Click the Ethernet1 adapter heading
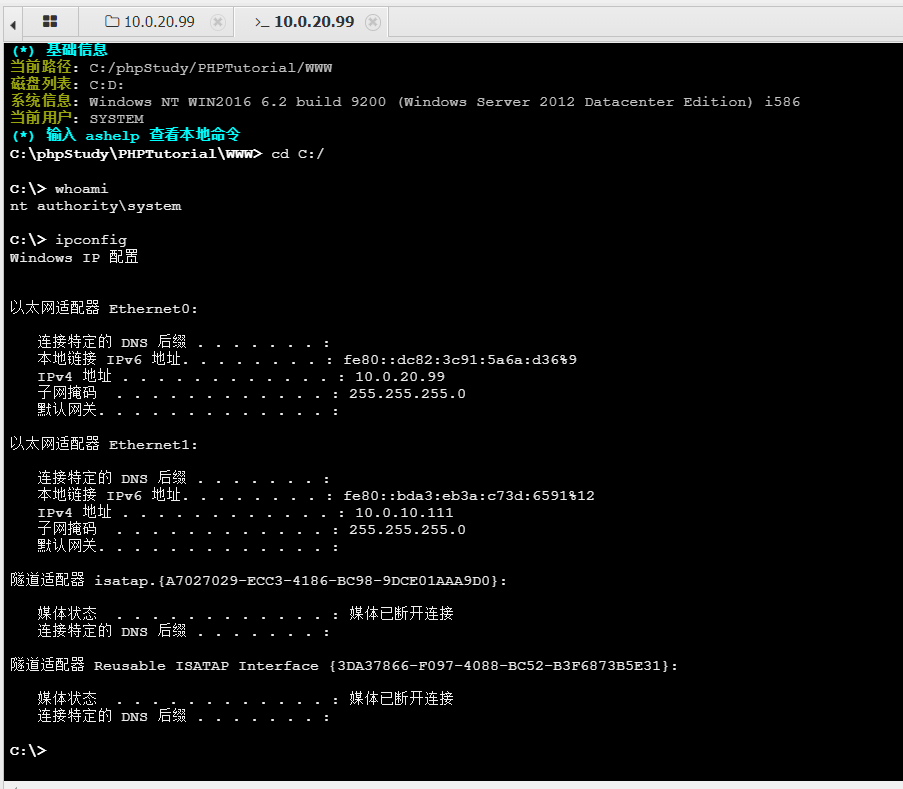Viewport: 903px width, 789px height. click(x=104, y=444)
